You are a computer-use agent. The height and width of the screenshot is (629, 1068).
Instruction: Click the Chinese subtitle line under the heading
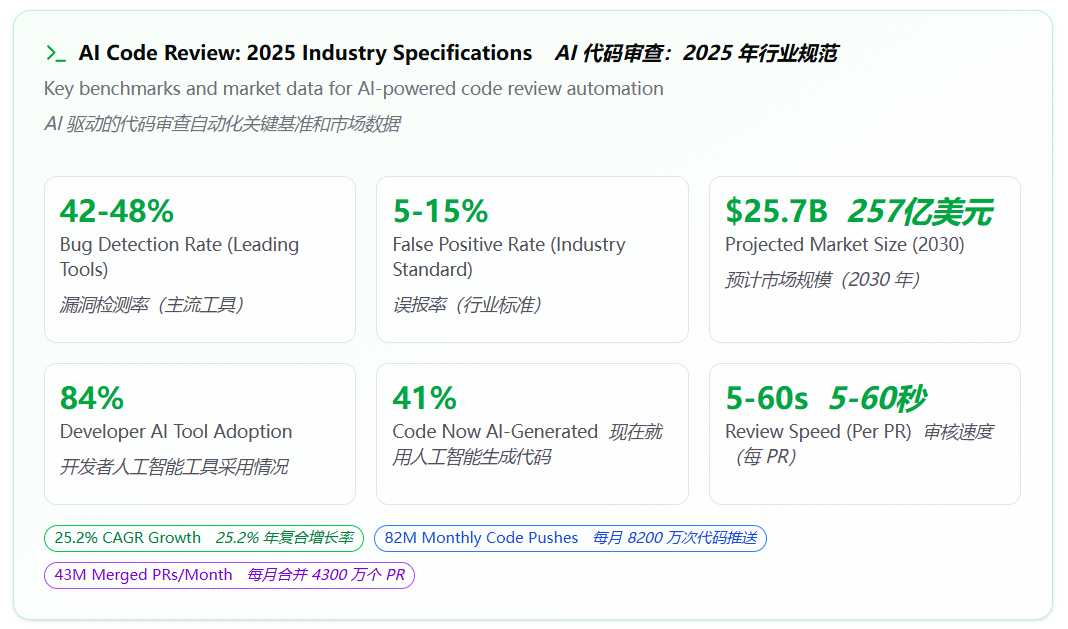[x=222, y=124]
